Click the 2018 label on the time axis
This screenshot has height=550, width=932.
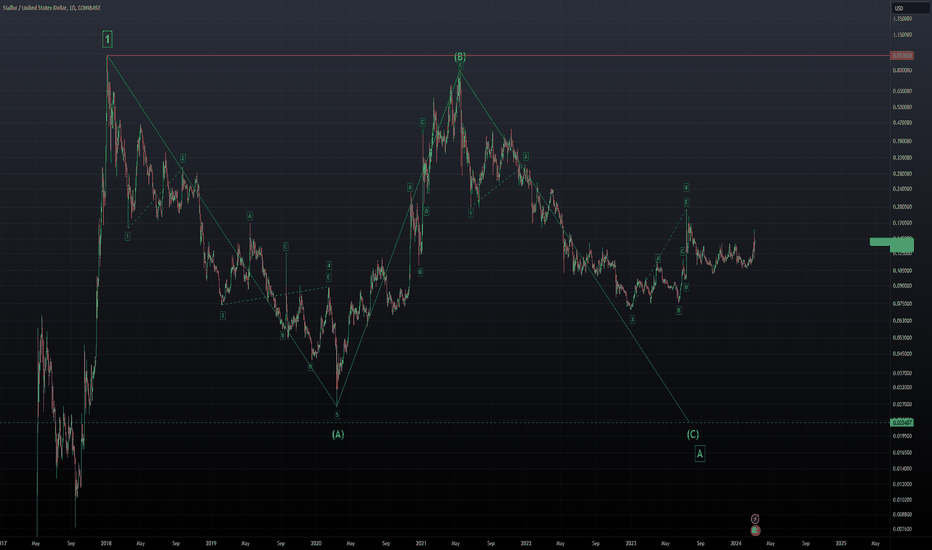click(106, 543)
